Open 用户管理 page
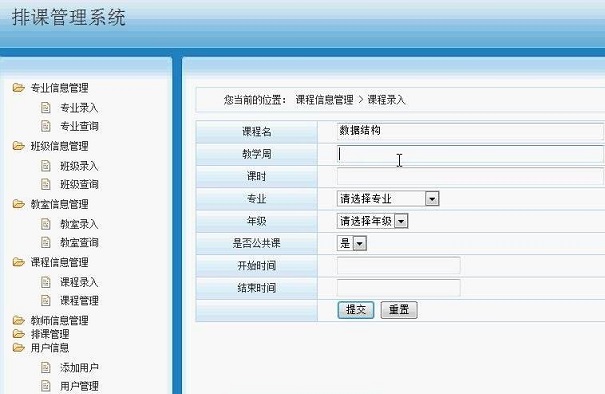Viewport: 605px width, 394px height. click(79, 386)
